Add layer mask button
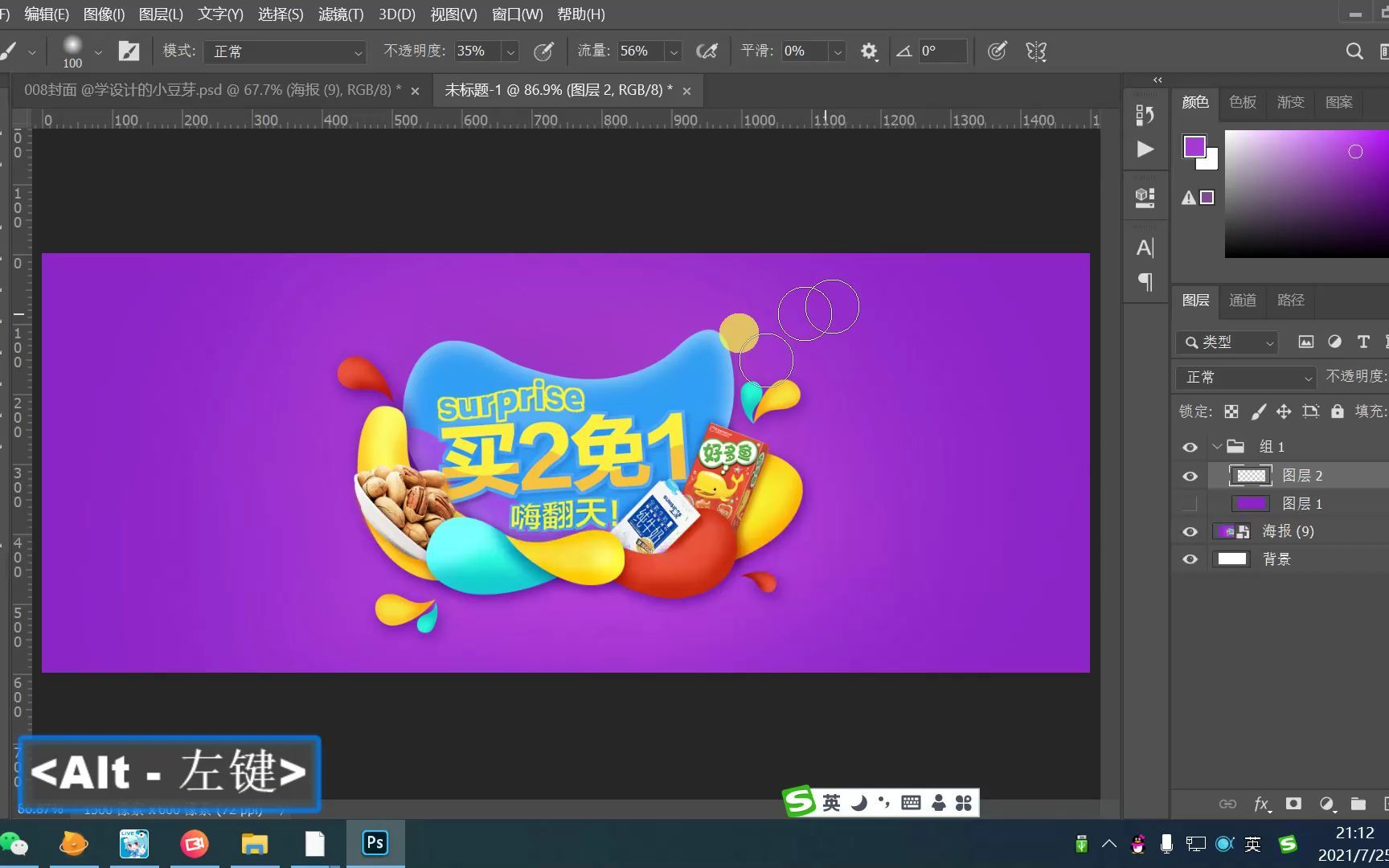The width and height of the screenshot is (1389, 868). pos(1293,804)
